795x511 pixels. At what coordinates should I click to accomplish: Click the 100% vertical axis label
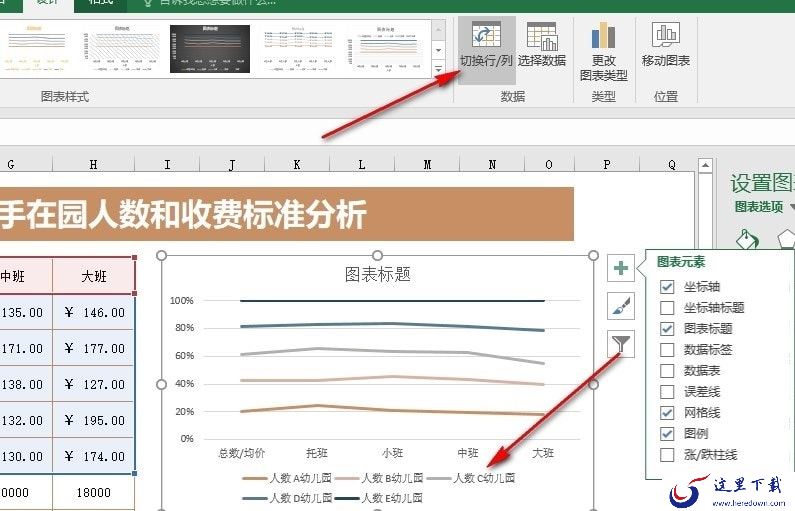(x=182, y=301)
